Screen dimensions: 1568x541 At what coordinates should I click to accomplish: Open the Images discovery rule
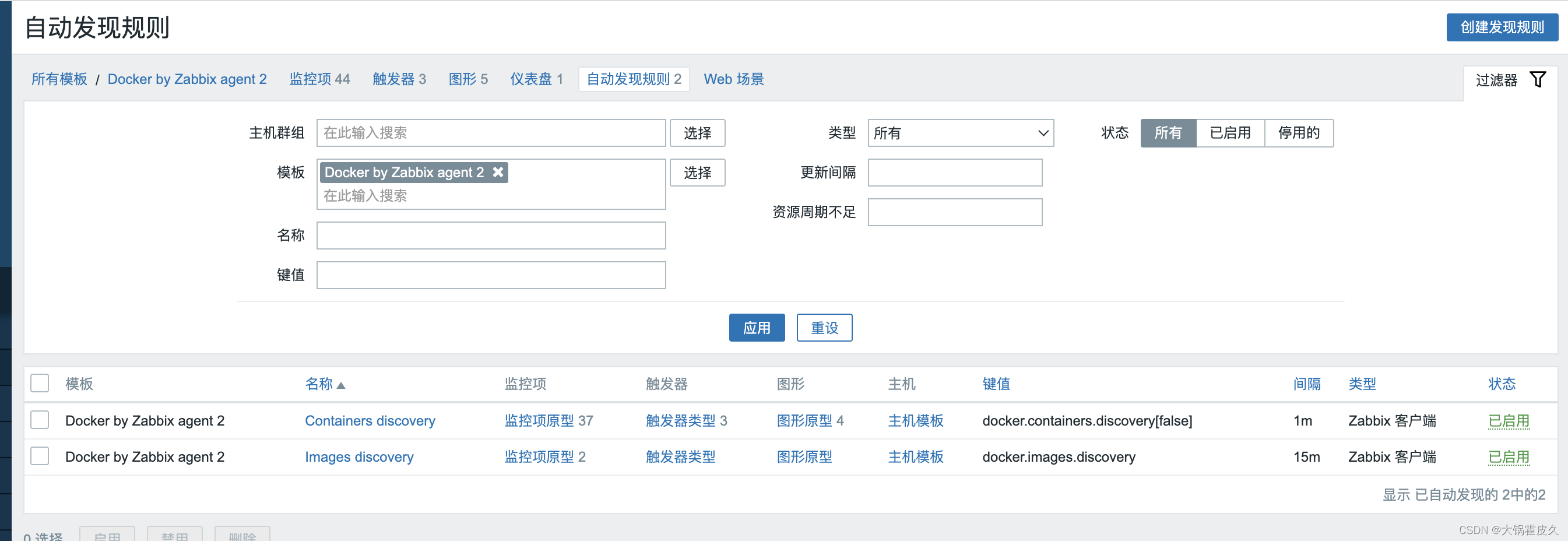point(358,456)
